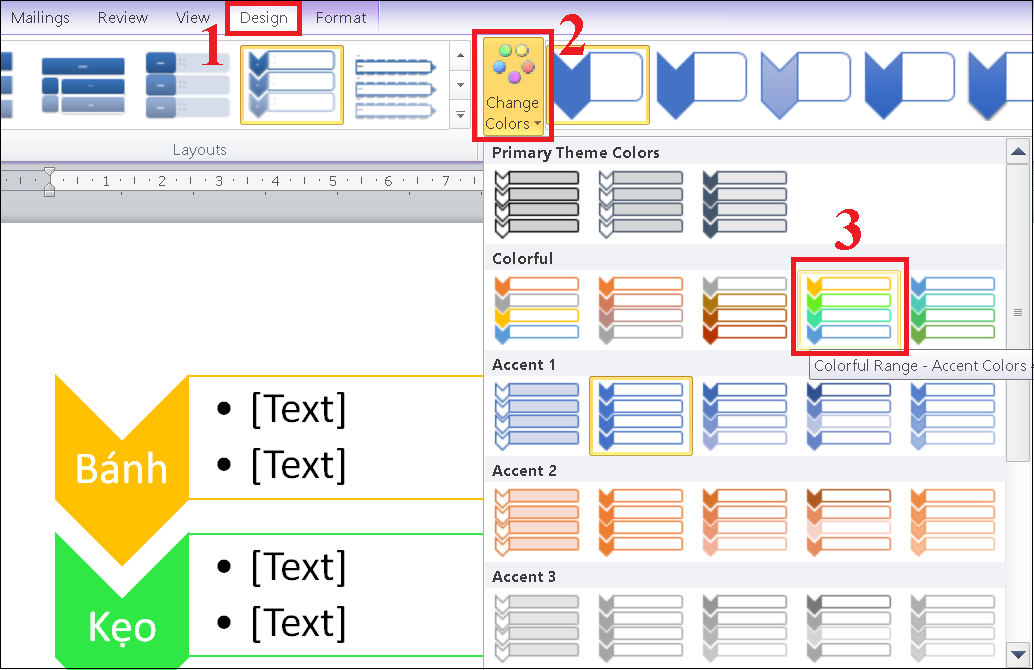This screenshot has height=670, width=1034.
Task: Apply the fourth SmartArt style with shadow
Action: [x=910, y=85]
